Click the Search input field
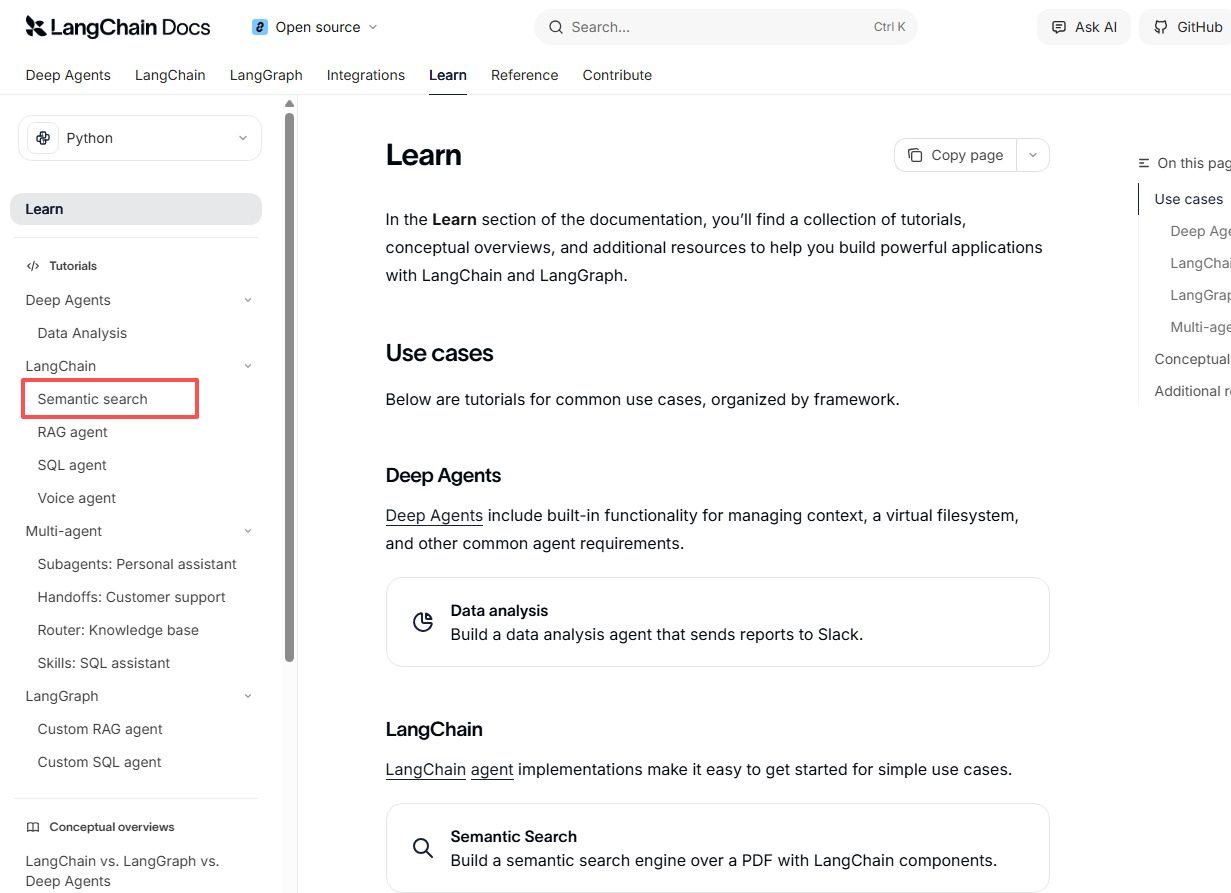Screen dimensions: 1231x893 (726, 27)
